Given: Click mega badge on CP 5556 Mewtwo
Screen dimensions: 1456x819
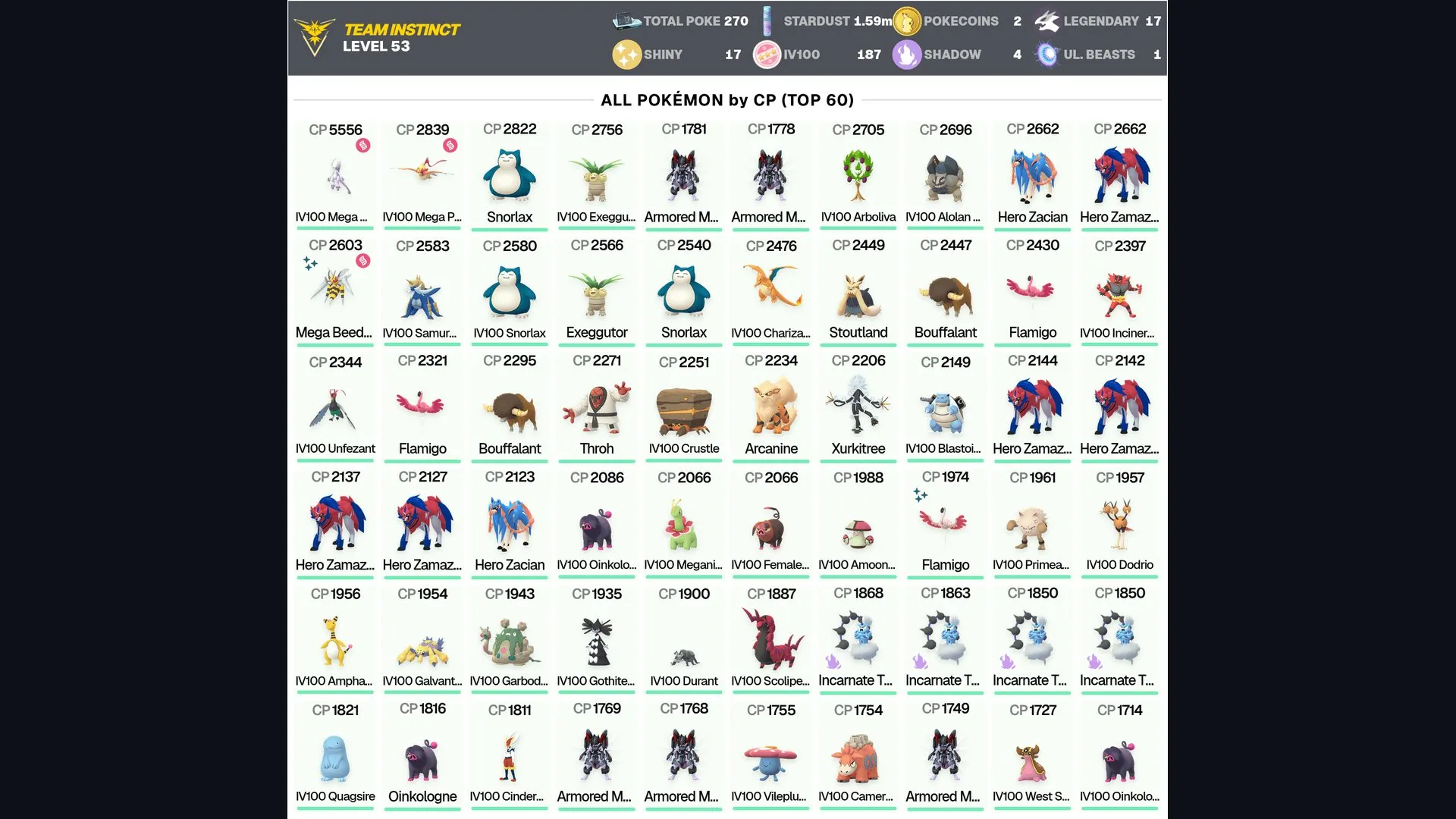Looking at the screenshot, I should tap(363, 146).
